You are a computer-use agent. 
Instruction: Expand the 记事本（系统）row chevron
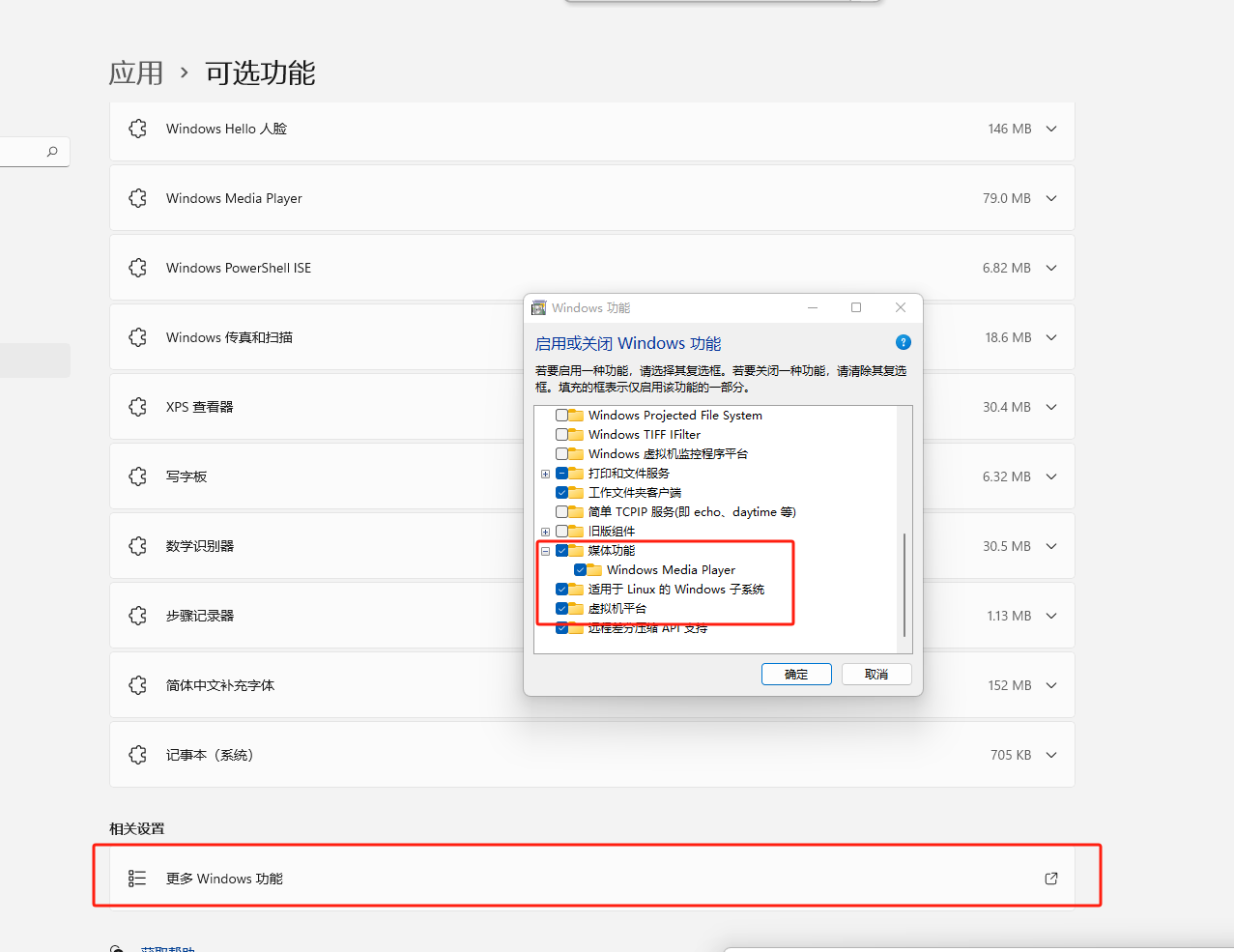[1051, 755]
